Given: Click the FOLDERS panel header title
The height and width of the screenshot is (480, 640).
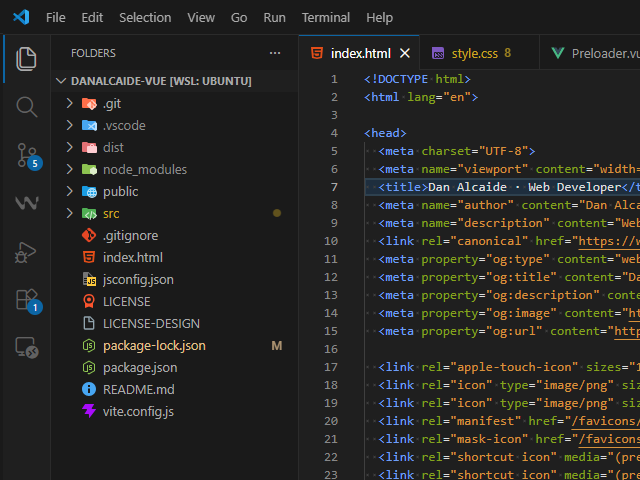Looking at the screenshot, I should click(x=93, y=53).
